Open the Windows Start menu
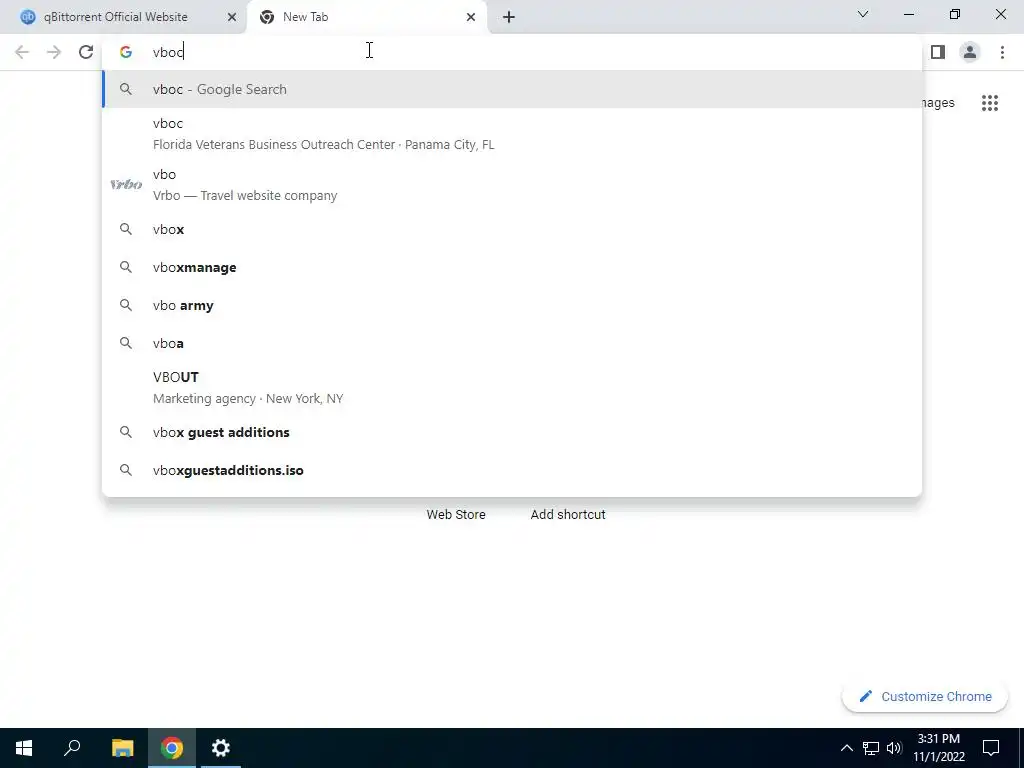The width and height of the screenshot is (1024, 768). pyautogui.click(x=24, y=748)
